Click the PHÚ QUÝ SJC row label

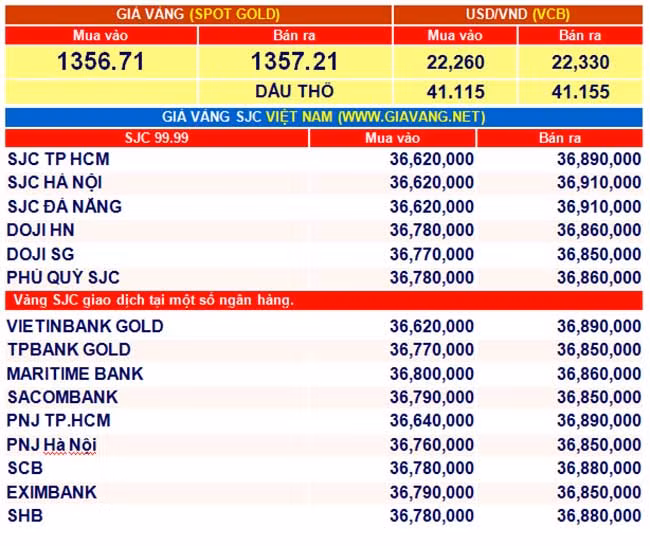click(x=63, y=277)
